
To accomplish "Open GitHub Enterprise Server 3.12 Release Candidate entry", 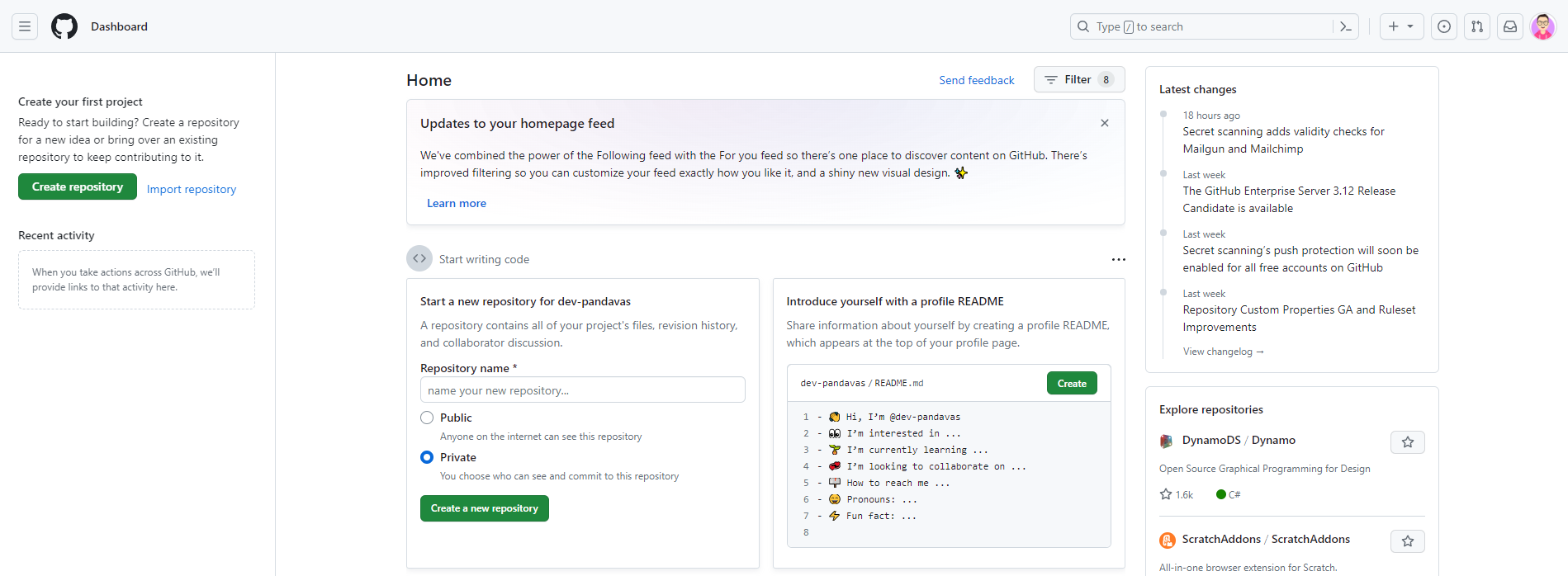I will (x=1289, y=200).
